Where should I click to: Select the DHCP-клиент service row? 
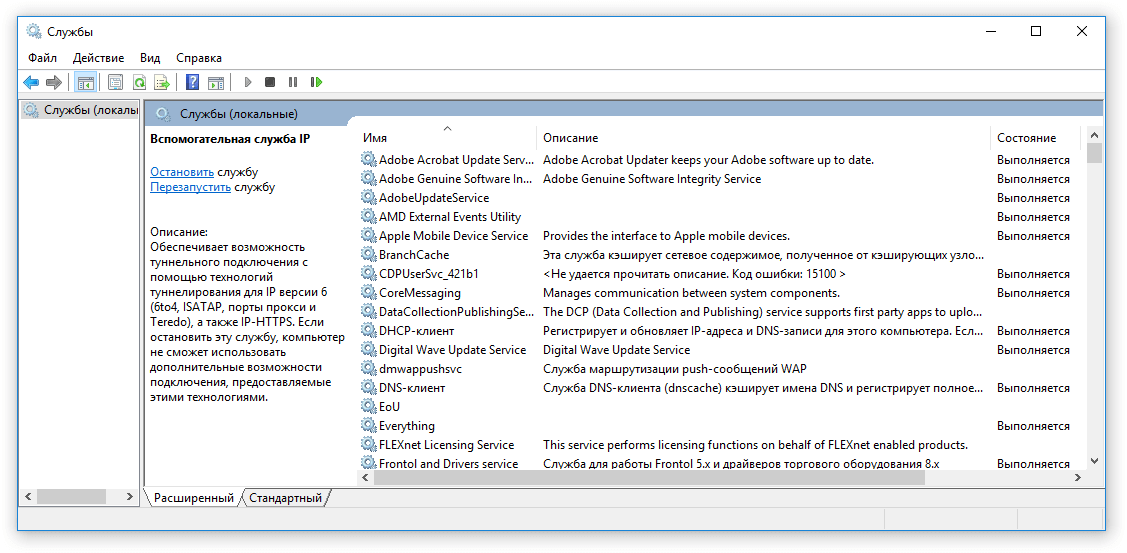point(416,331)
